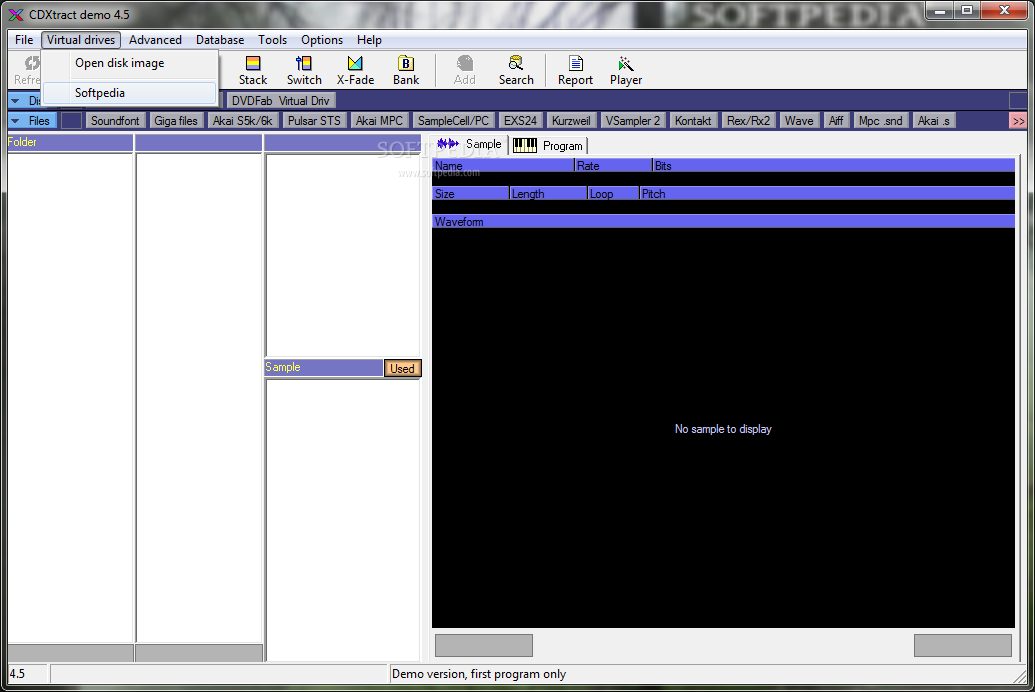Screen dimensions: 1035x692
Task: Launch the Player tool
Action: coord(626,71)
